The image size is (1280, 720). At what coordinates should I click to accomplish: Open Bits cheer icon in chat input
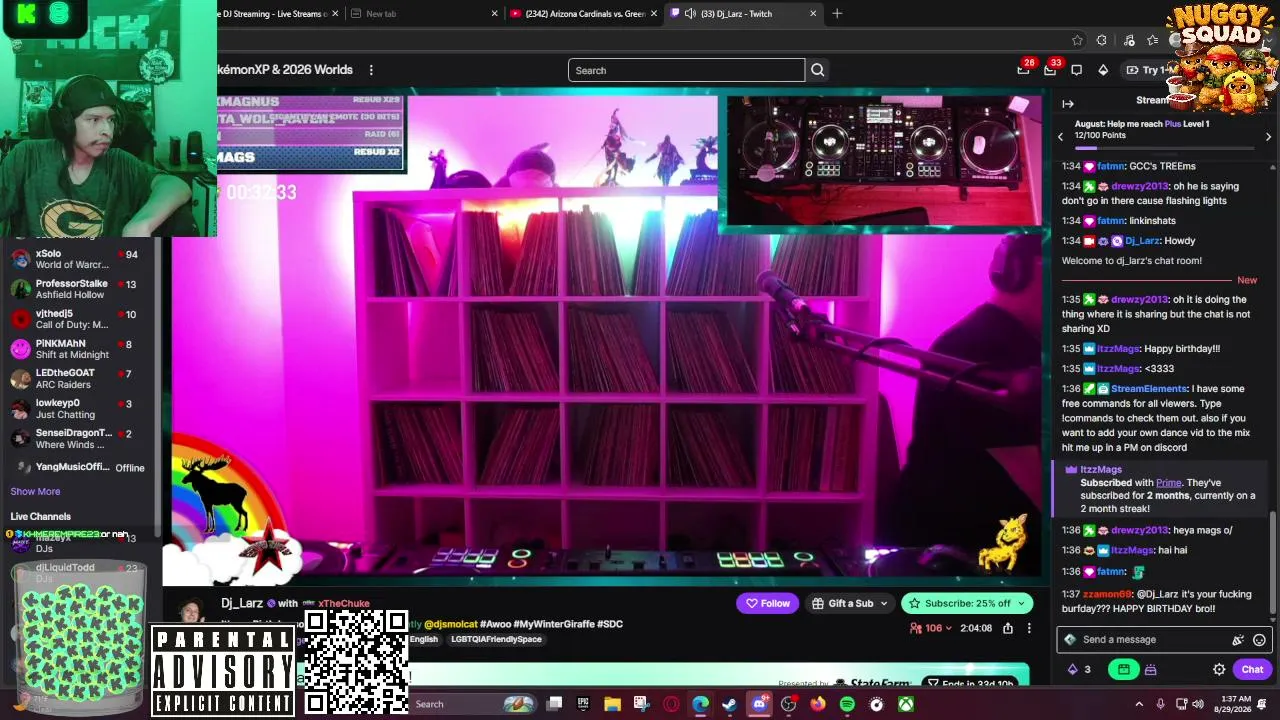click(x=1238, y=640)
